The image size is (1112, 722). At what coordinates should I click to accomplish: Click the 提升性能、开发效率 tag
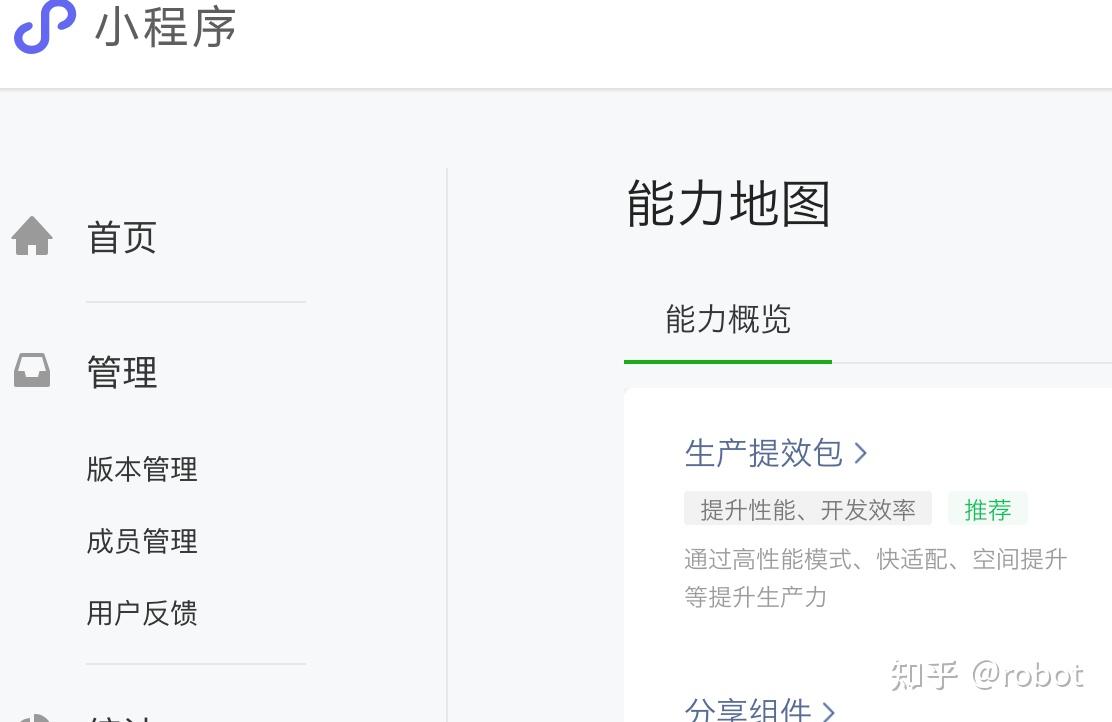point(808,509)
